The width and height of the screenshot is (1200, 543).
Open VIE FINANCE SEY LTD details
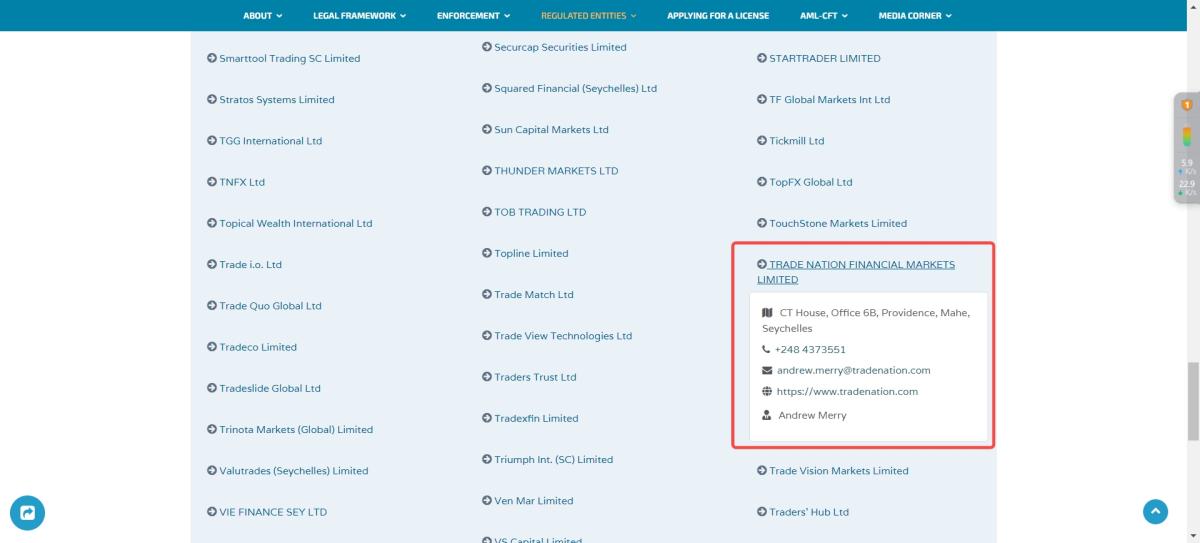click(267, 512)
